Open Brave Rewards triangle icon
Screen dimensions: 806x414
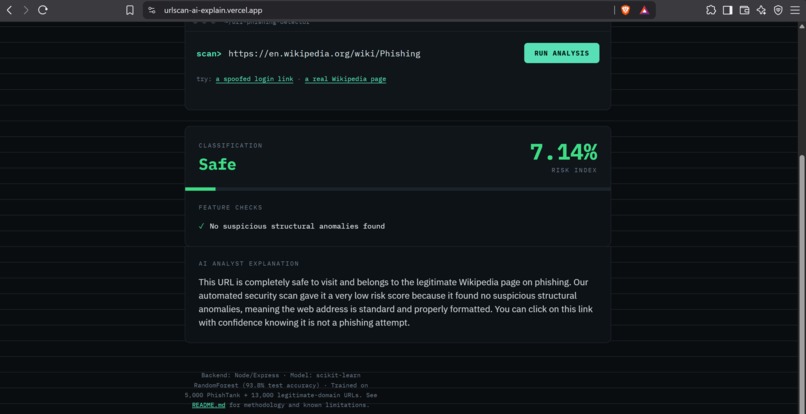coord(644,10)
